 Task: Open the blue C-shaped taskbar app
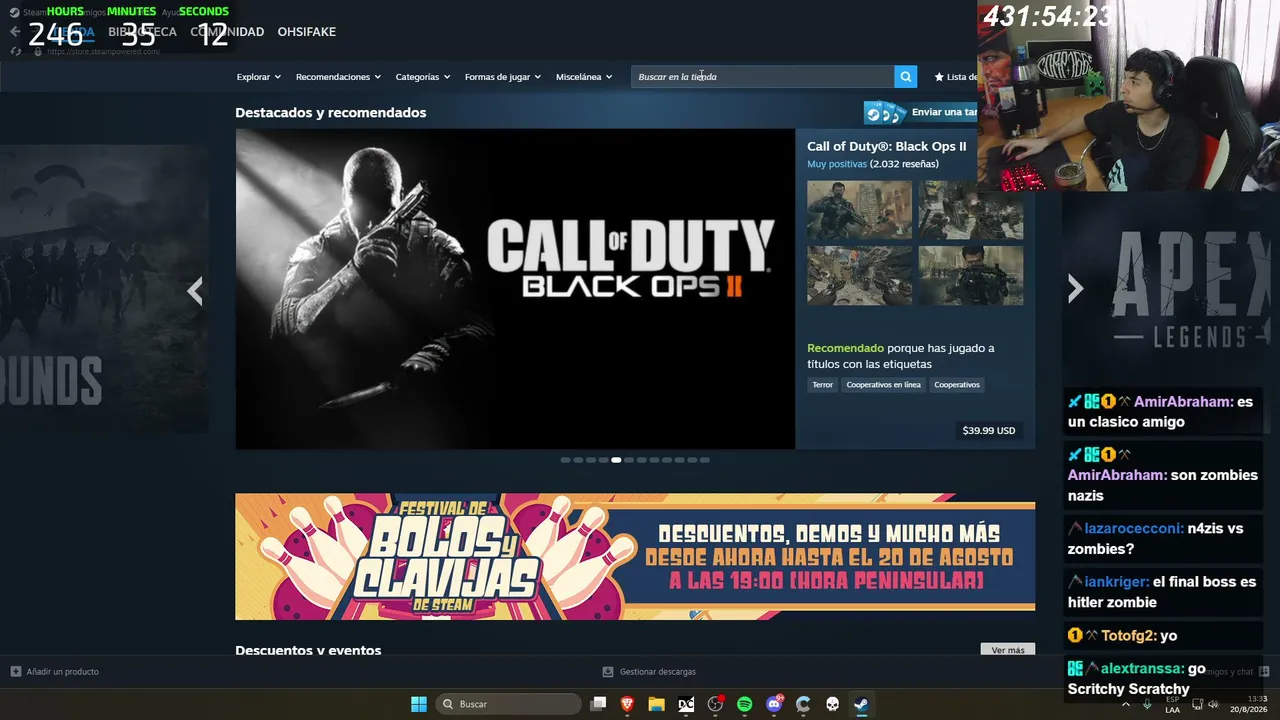(x=803, y=704)
